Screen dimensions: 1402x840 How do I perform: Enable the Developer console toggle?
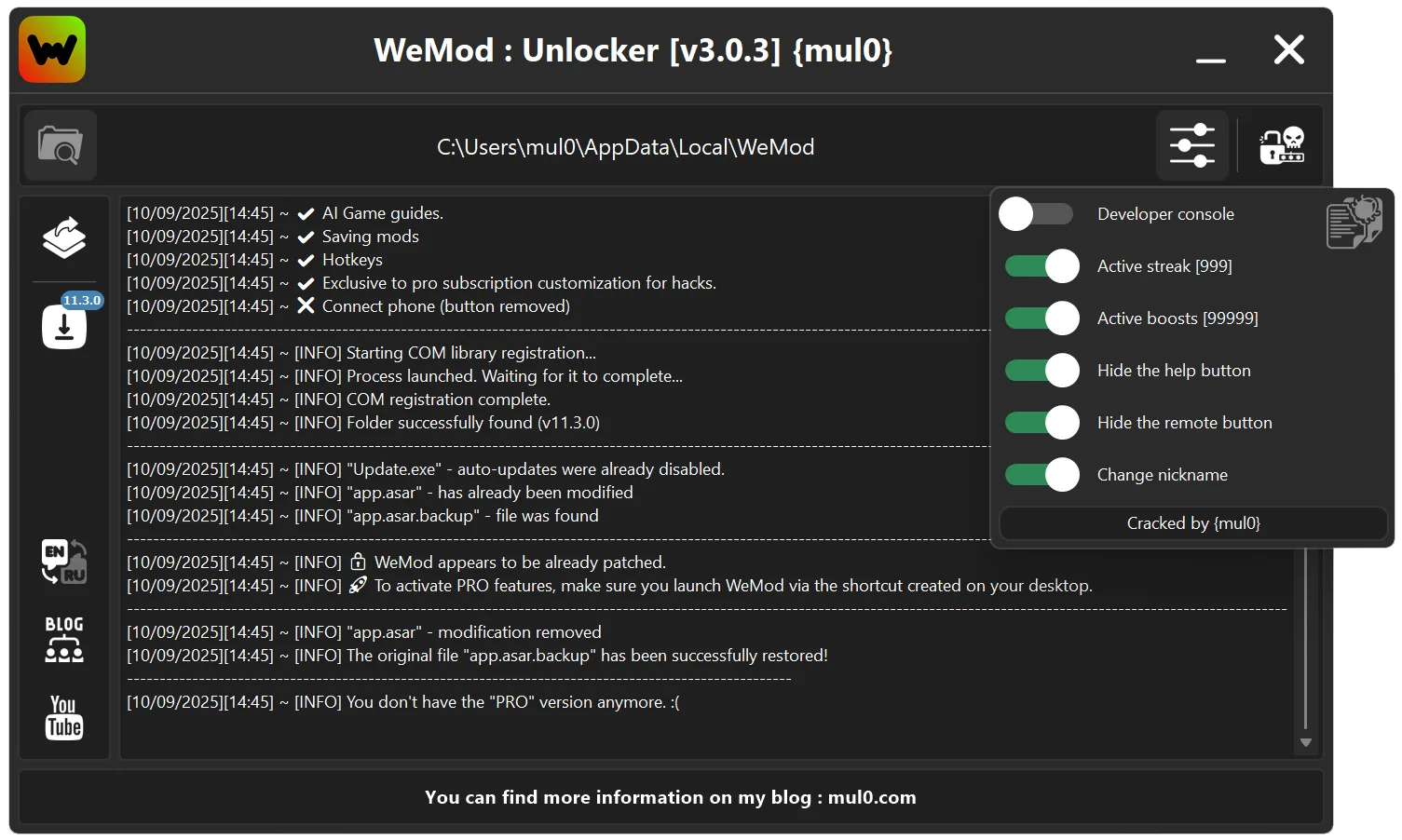1036,213
